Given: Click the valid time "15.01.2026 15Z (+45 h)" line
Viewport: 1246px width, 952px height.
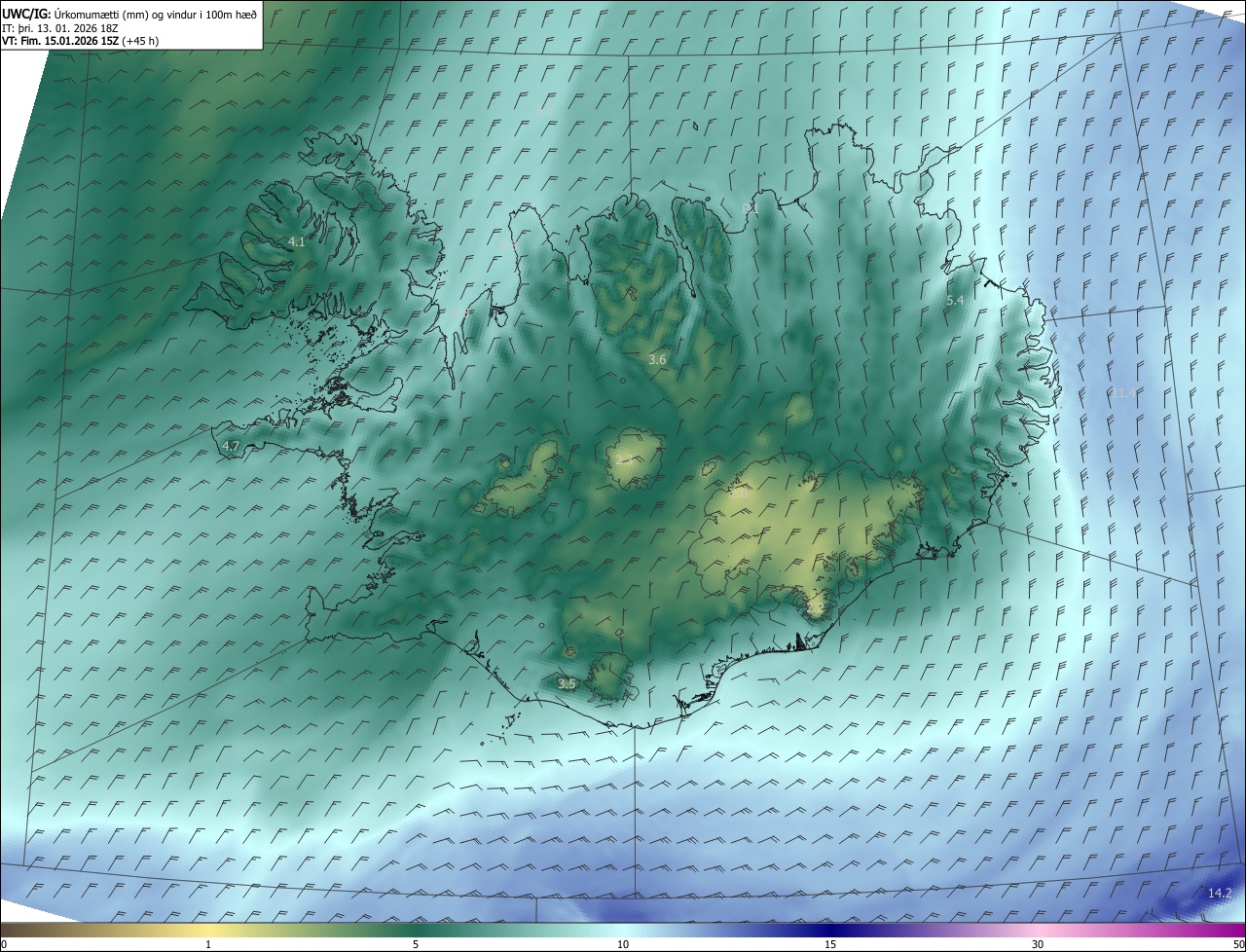Looking at the screenshot, I should coord(81,41).
